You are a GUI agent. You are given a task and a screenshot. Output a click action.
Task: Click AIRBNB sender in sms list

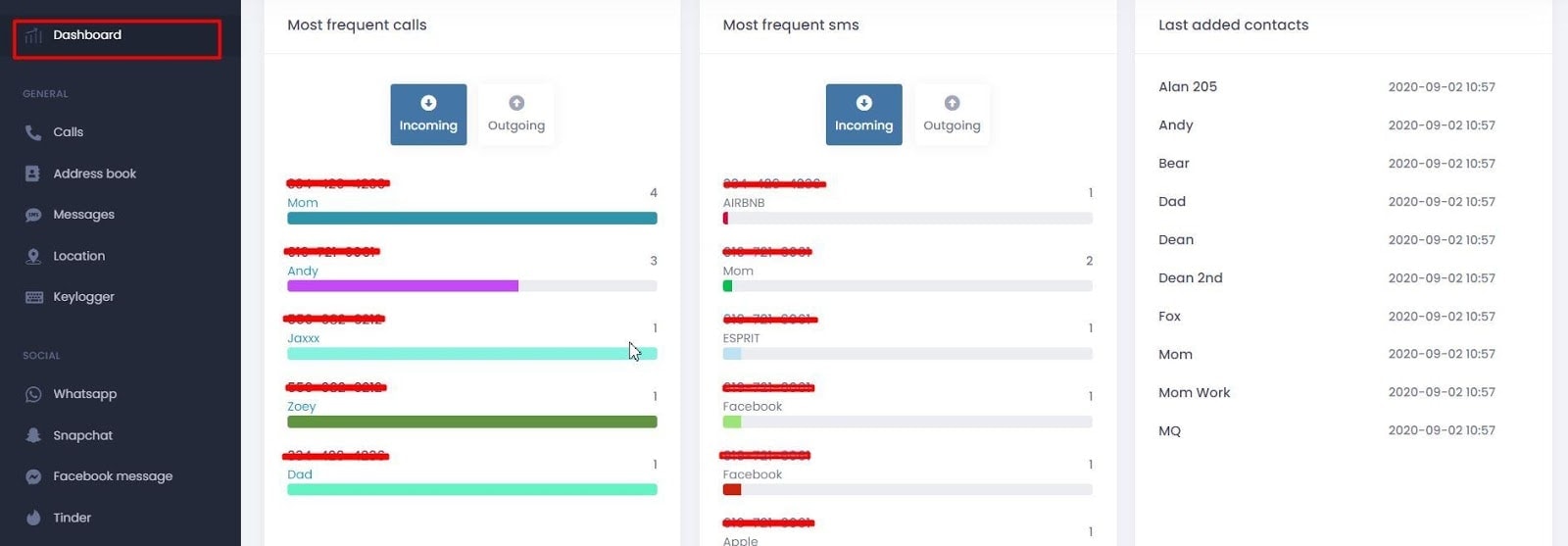743,203
